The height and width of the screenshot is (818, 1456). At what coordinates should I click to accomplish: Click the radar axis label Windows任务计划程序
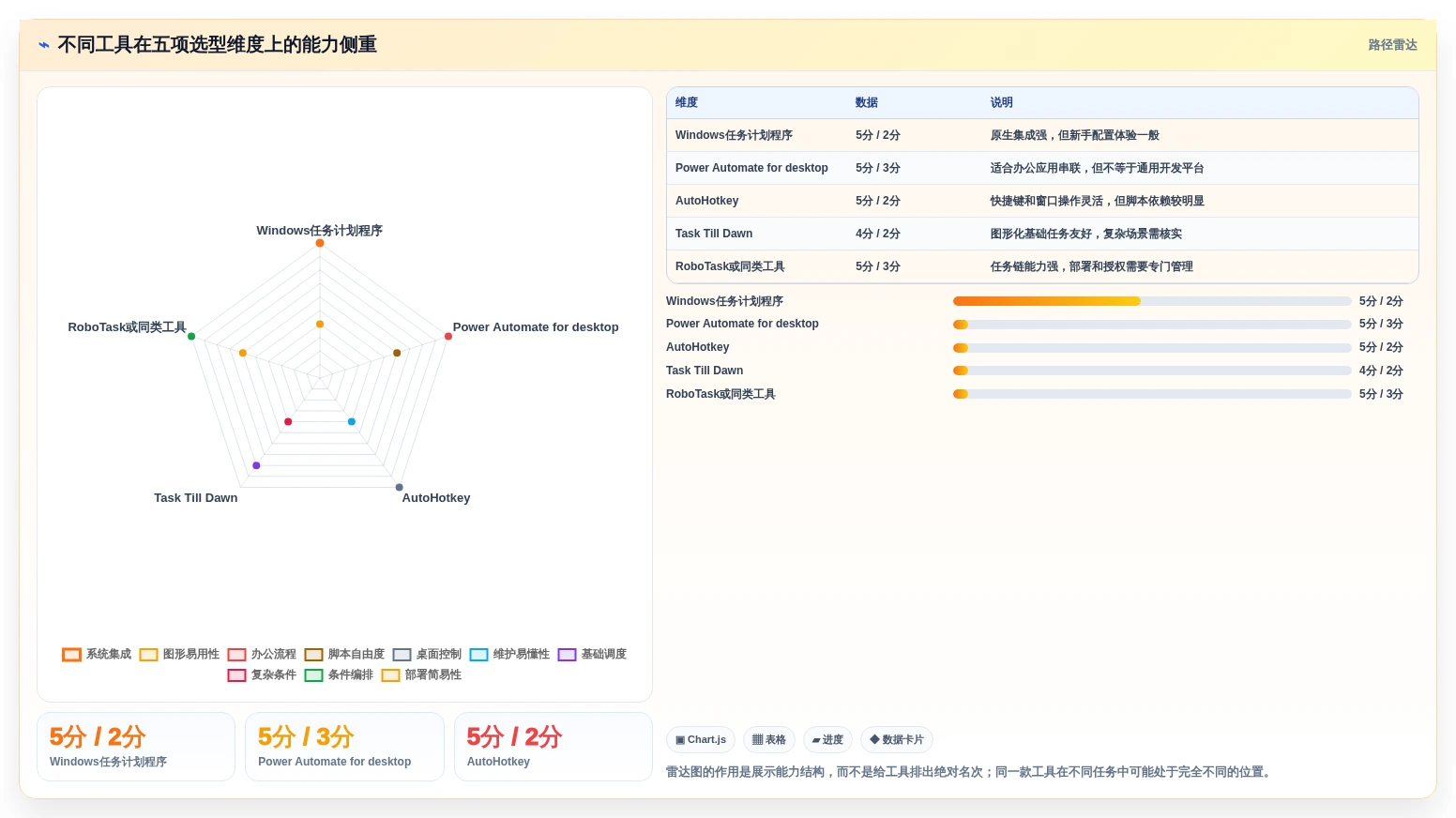tap(320, 231)
